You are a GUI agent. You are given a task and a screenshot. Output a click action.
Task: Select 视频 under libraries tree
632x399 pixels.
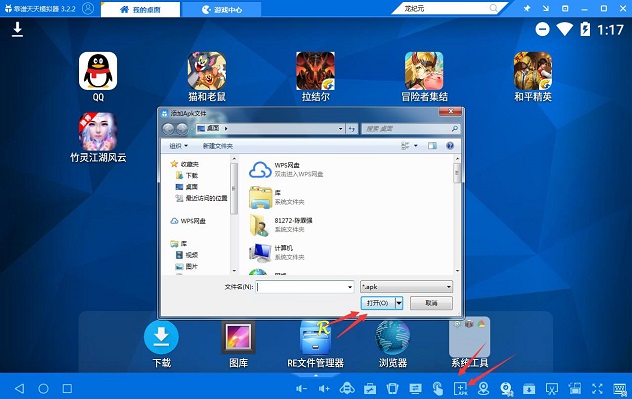pyautogui.click(x=187, y=255)
